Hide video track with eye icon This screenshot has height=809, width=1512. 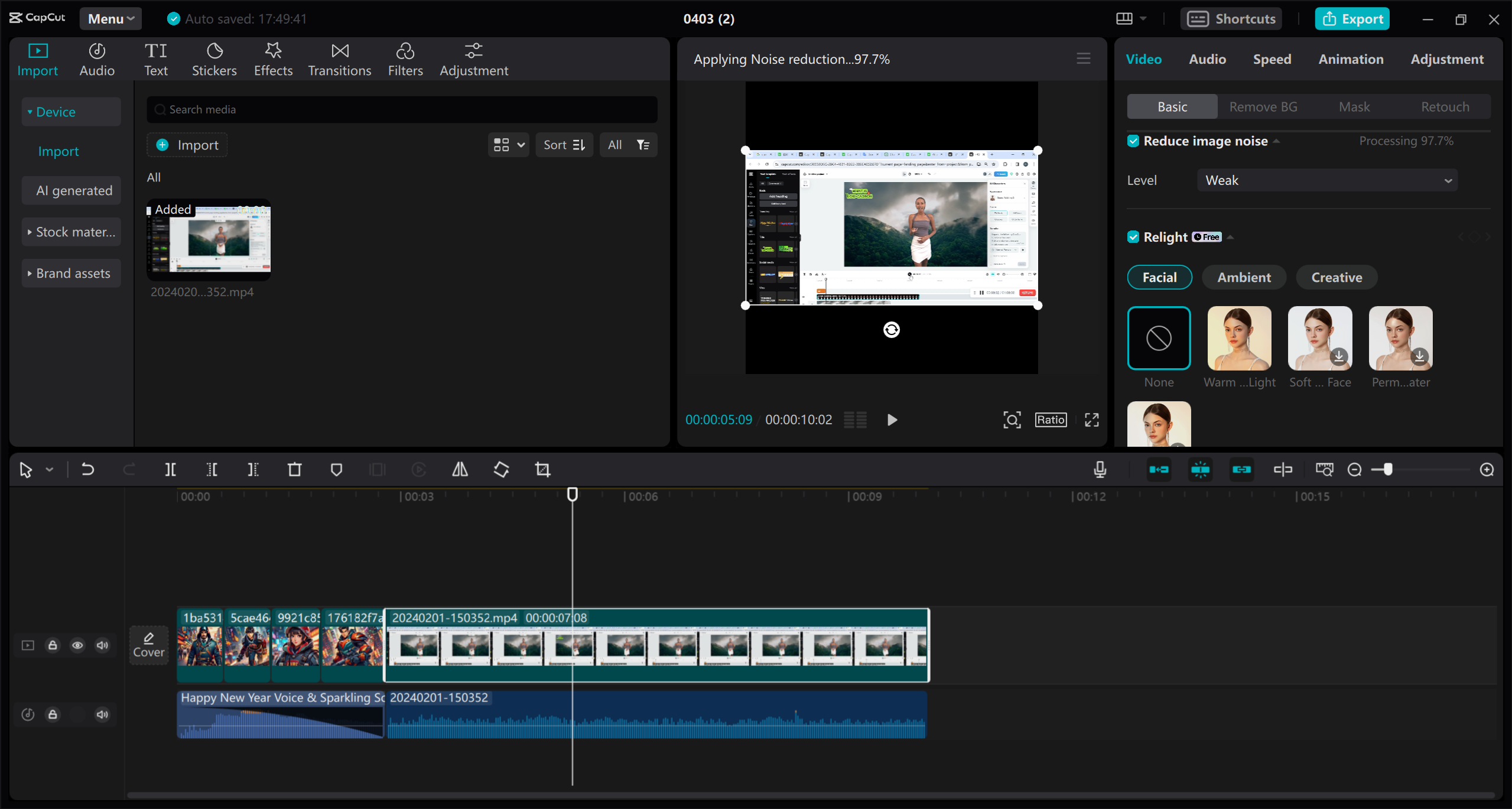tap(77, 645)
